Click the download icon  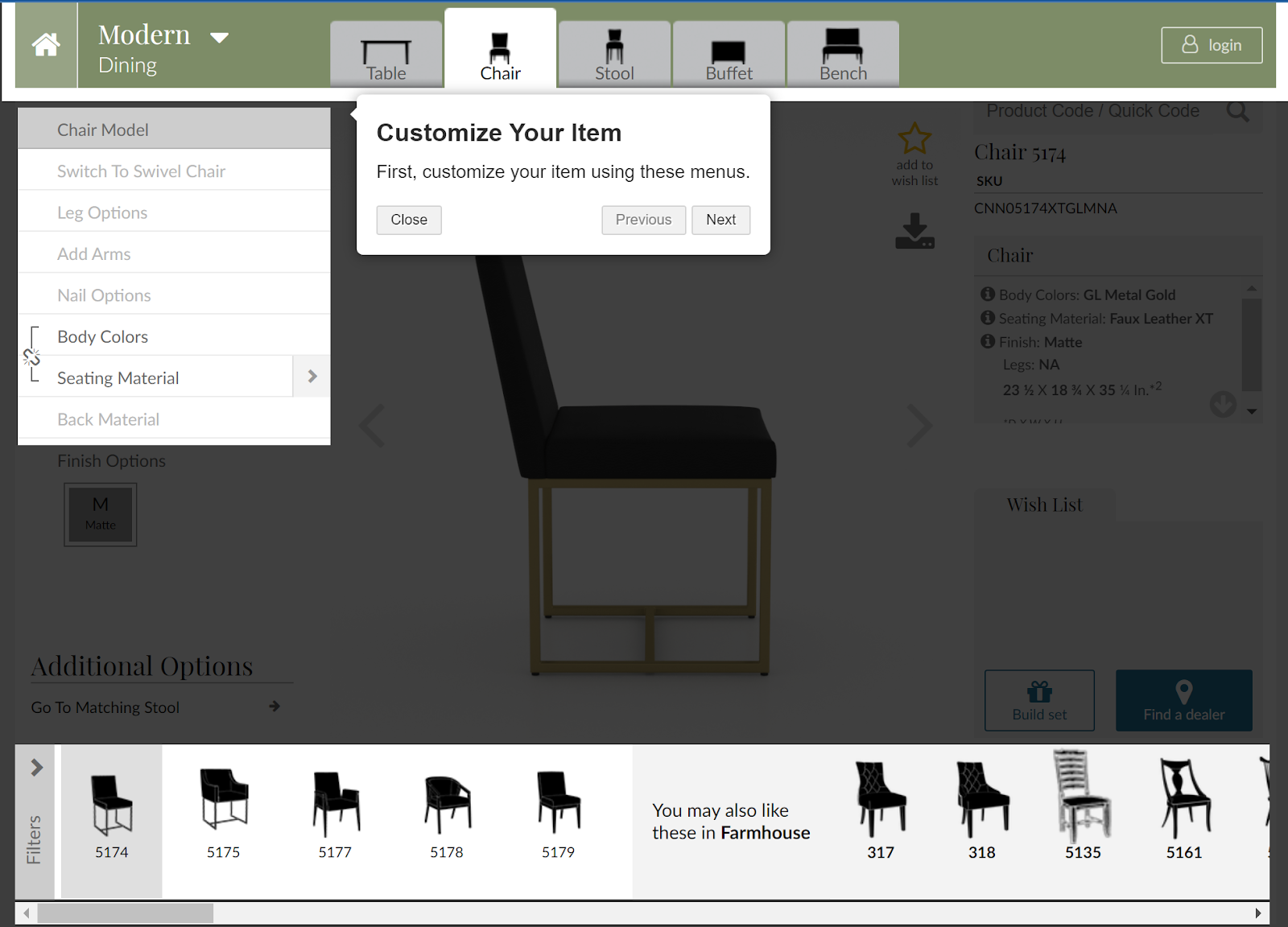[x=915, y=231]
